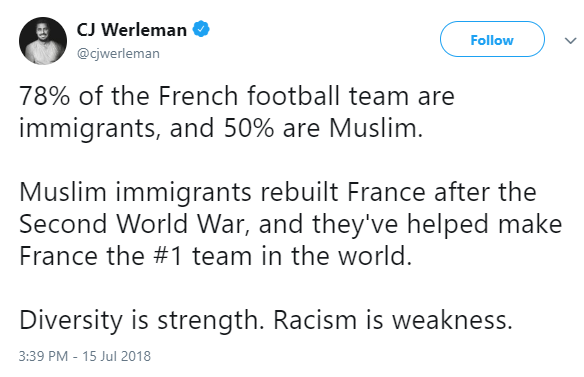Click the line beginning Second World War

point(291,225)
